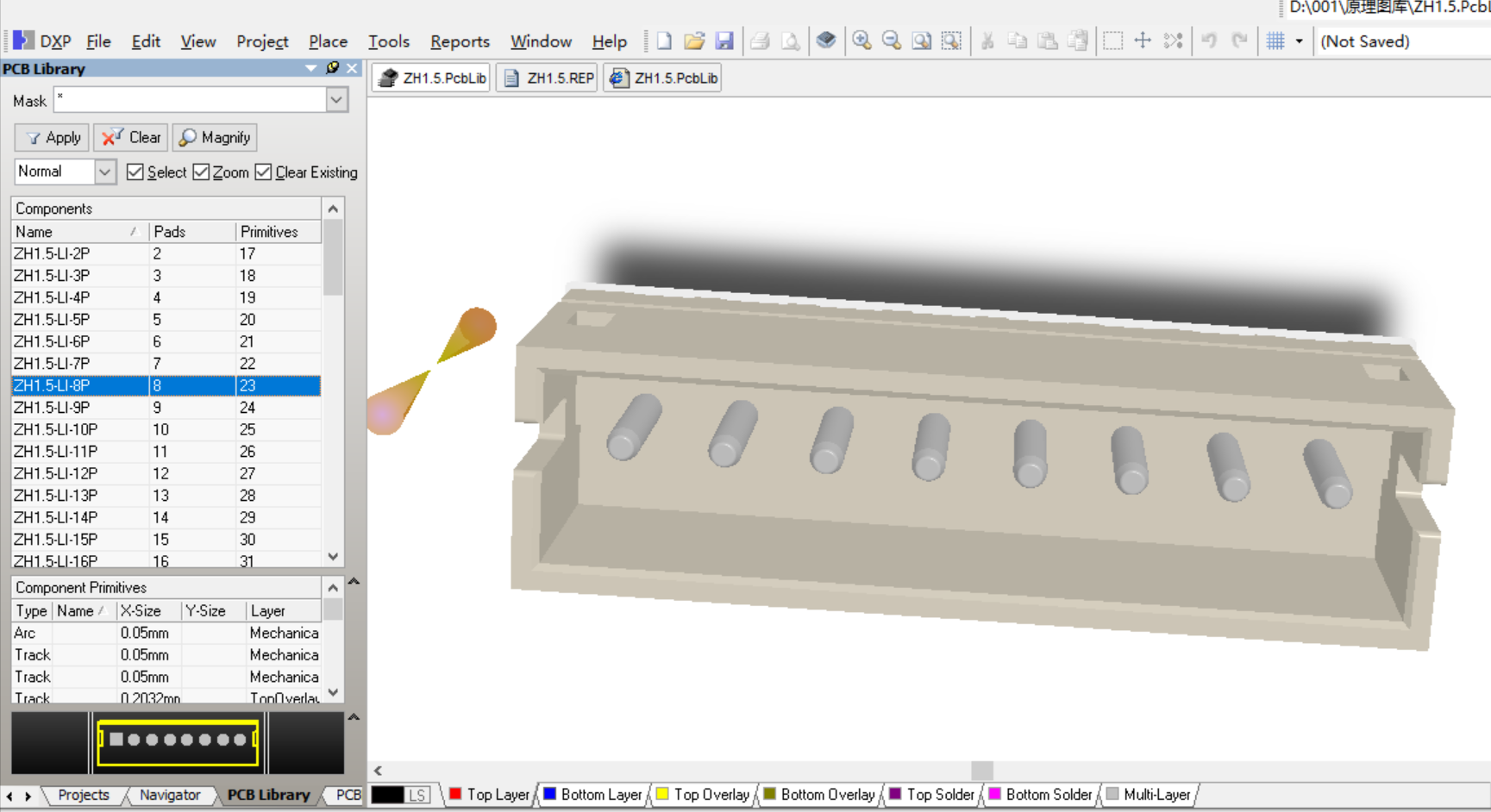Click the Copy icon
The width and height of the screenshot is (1491, 812).
[x=1018, y=41]
